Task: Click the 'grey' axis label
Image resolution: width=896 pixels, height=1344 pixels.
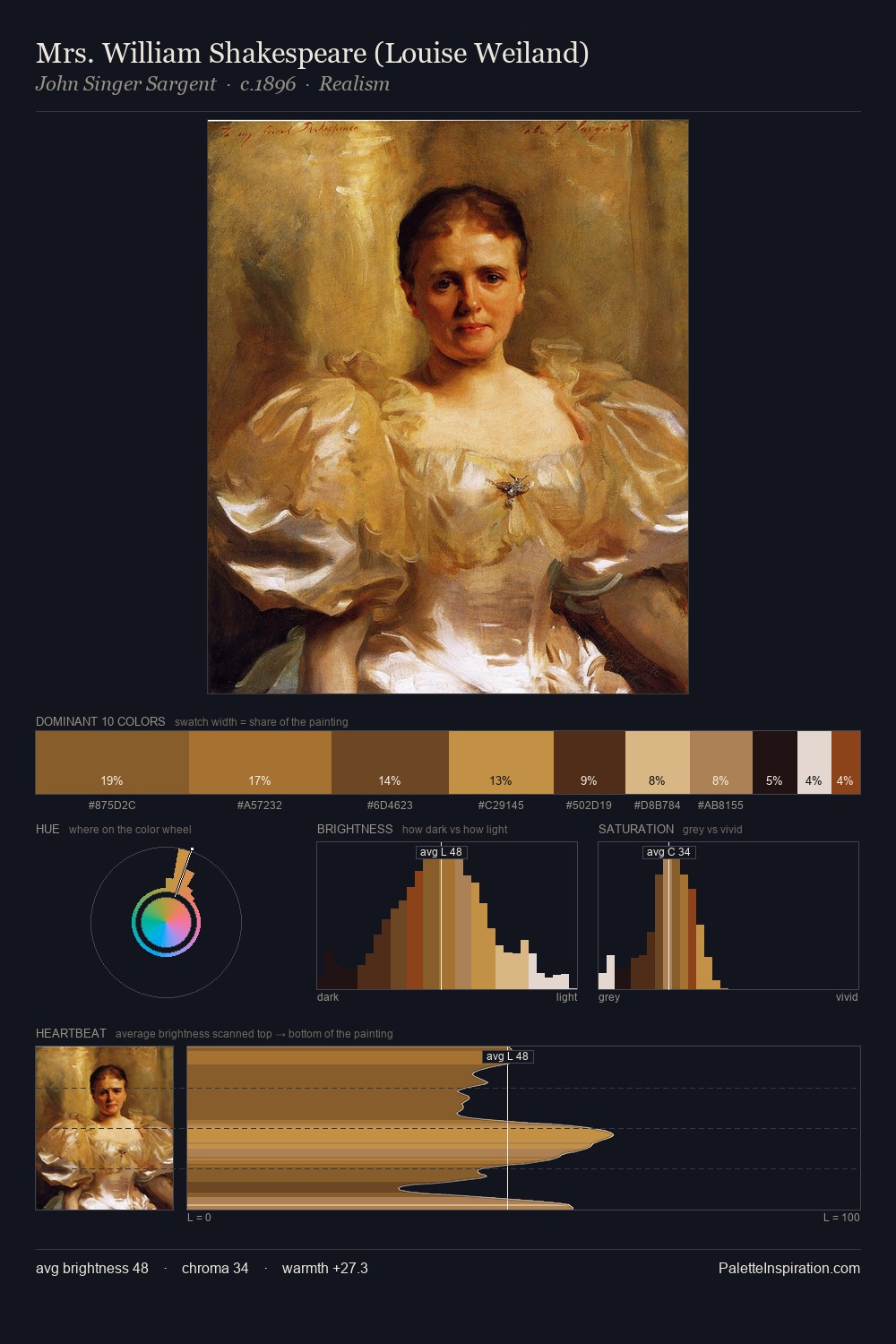Action: click(x=609, y=997)
